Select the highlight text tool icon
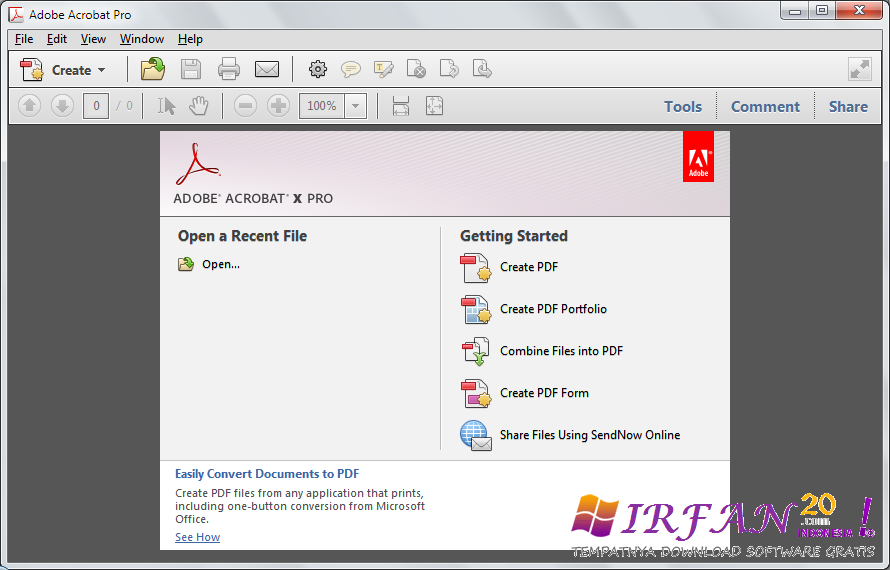This screenshot has height=570, width=890. tap(384, 69)
